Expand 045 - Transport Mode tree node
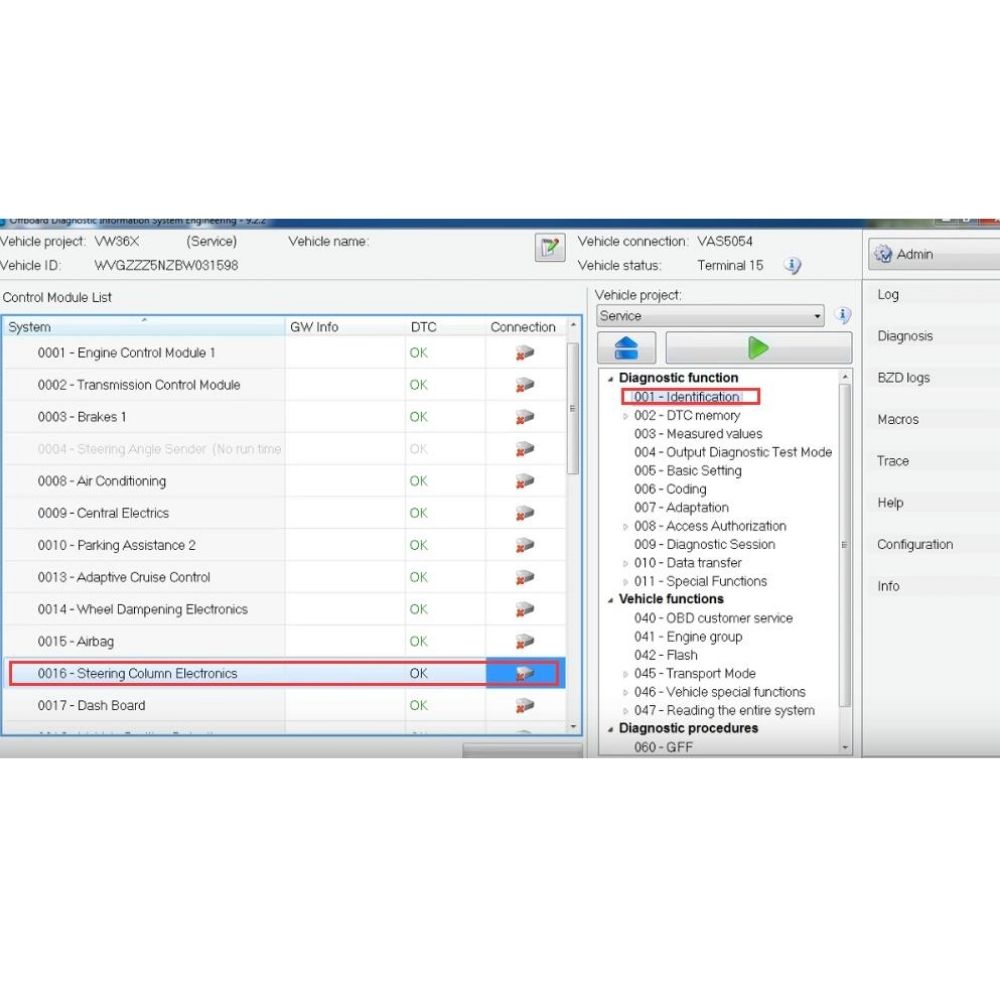This screenshot has width=1000, height=1000. point(627,674)
